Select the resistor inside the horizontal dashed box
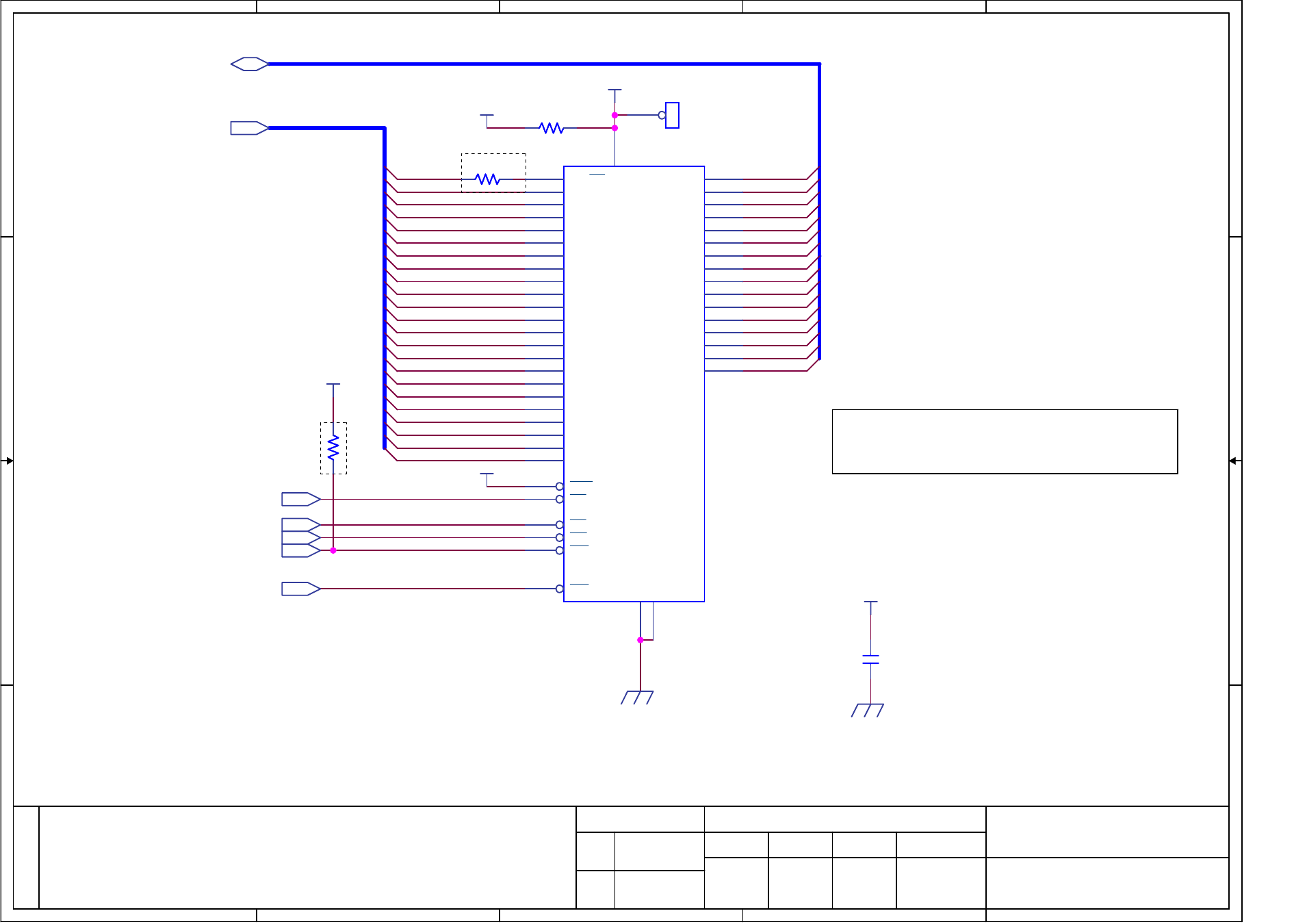The height and width of the screenshot is (924, 1307). pyautogui.click(x=487, y=179)
